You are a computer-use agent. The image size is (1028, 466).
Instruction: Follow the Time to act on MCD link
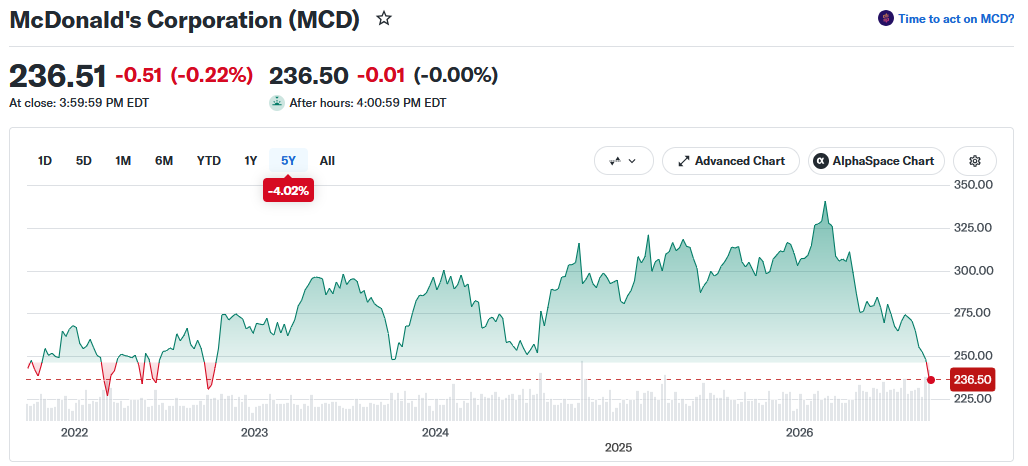click(x=956, y=19)
